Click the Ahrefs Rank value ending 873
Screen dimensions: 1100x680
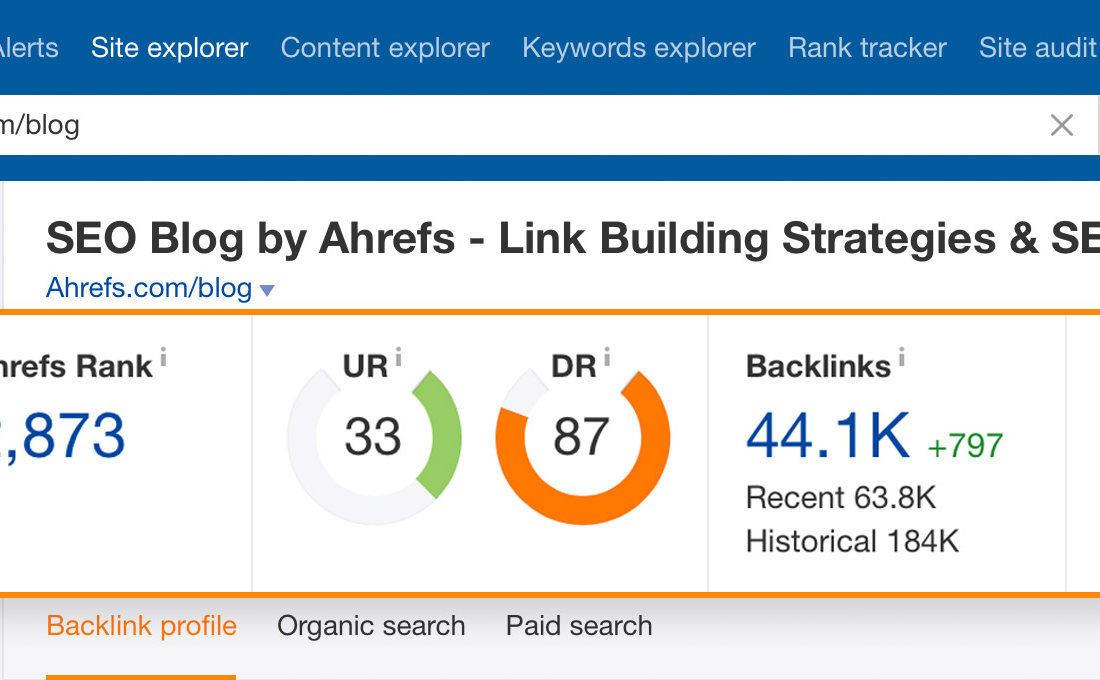[62, 436]
